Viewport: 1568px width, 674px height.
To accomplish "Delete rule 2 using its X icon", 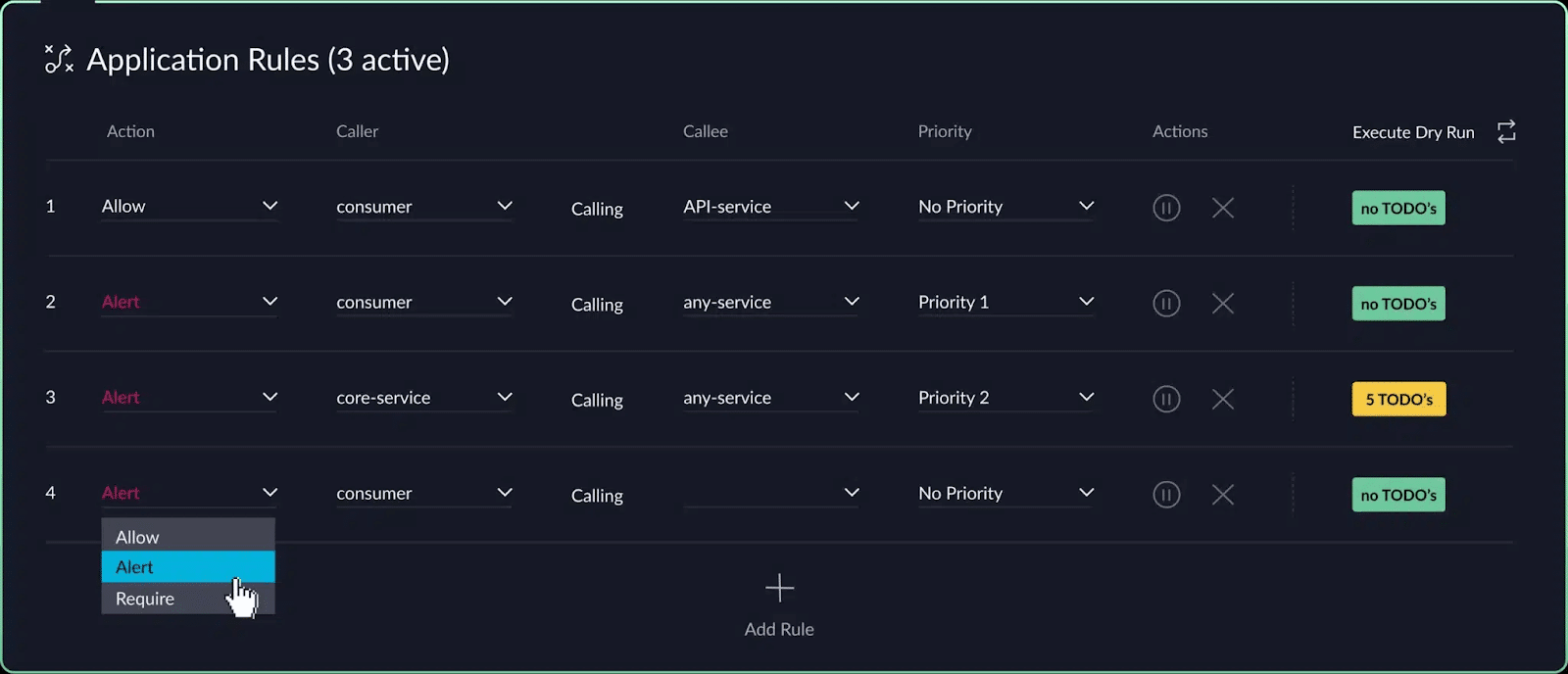I will pyautogui.click(x=1222, y=303).
